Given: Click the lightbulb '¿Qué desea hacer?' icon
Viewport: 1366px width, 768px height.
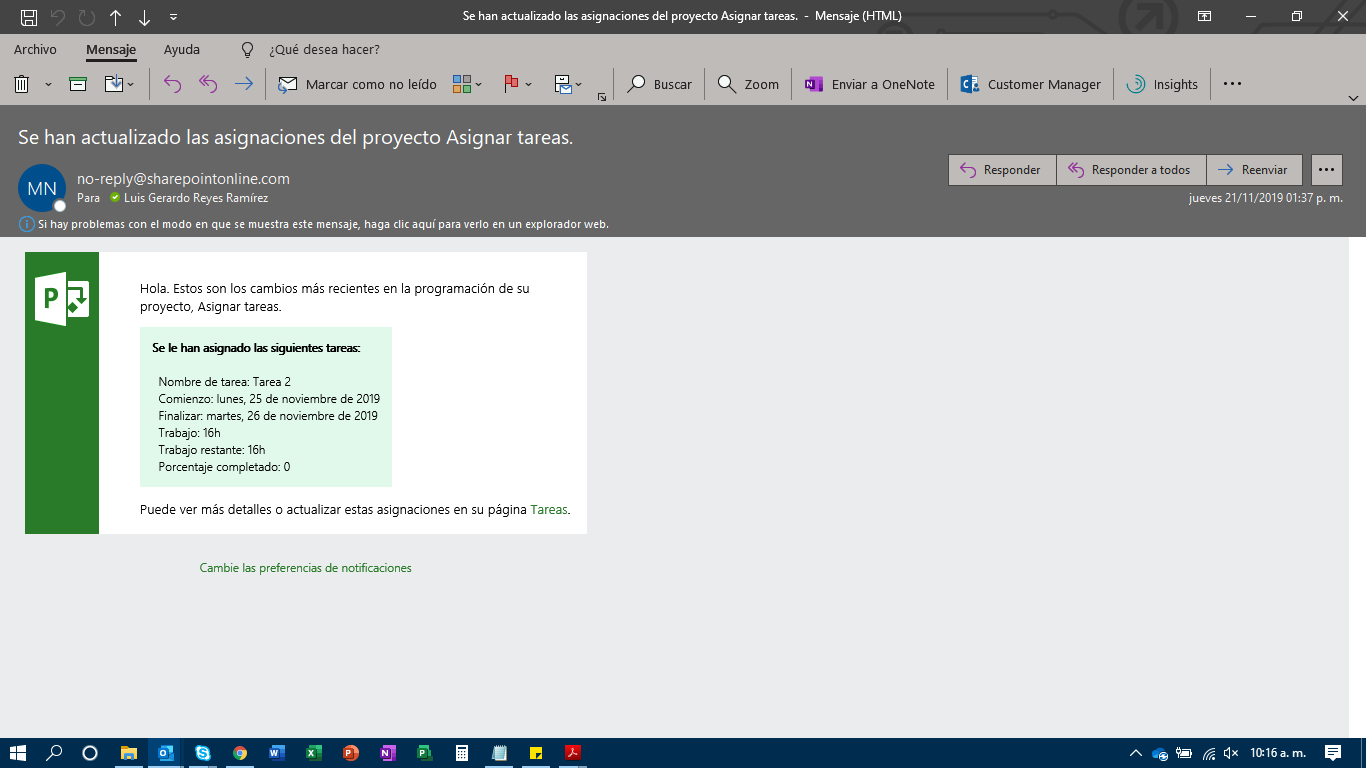Looking at the screenshot, I should coord(248,49).
